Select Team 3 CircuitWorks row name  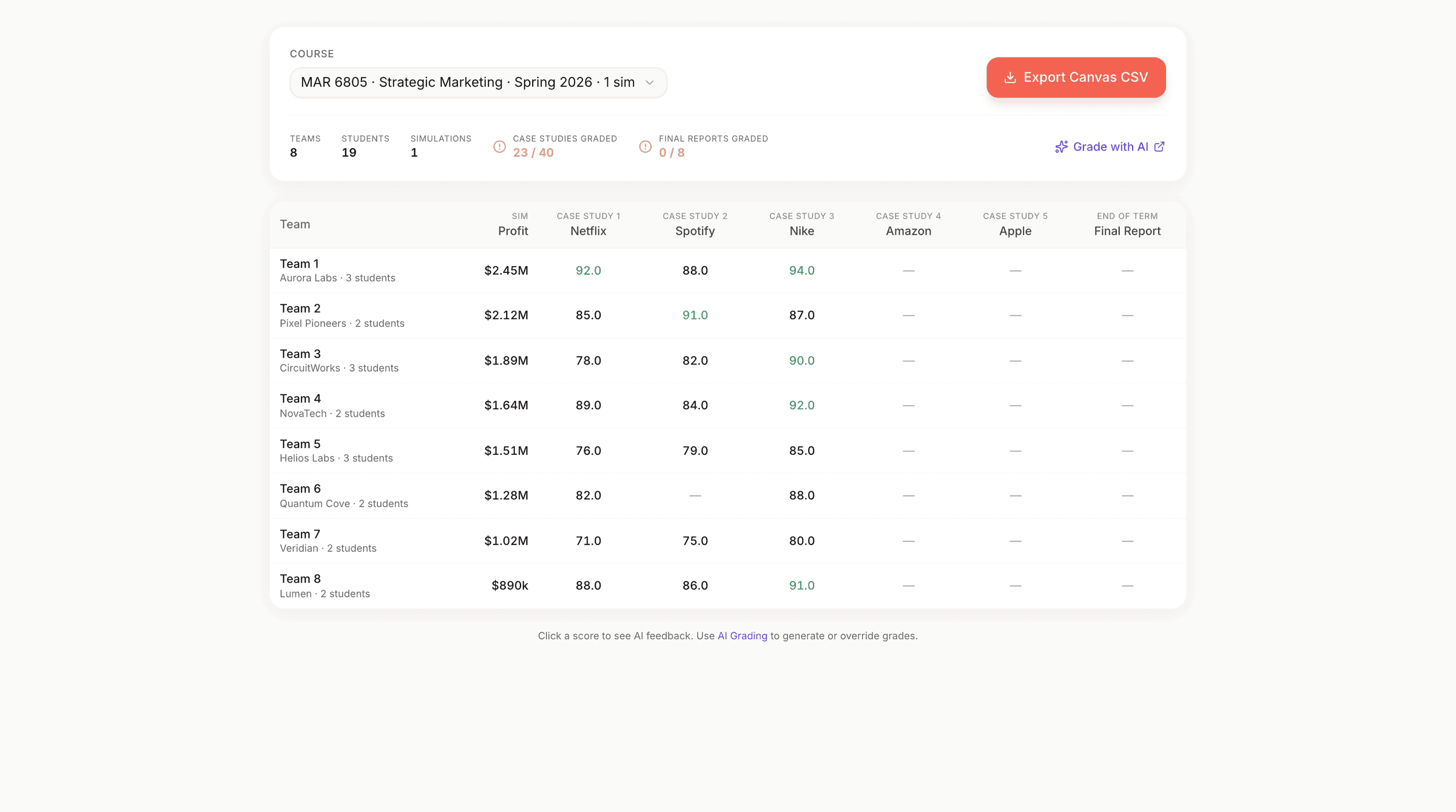[x=339, y=361]
